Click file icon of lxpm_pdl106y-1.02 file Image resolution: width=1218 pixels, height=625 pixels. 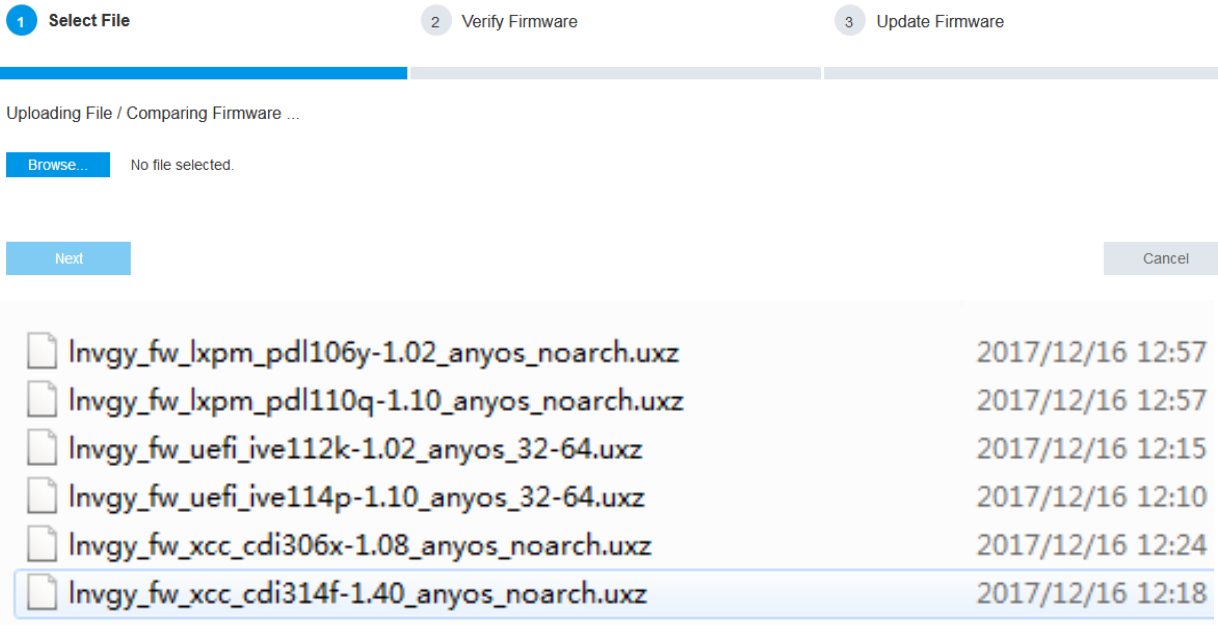pos(41,353)
